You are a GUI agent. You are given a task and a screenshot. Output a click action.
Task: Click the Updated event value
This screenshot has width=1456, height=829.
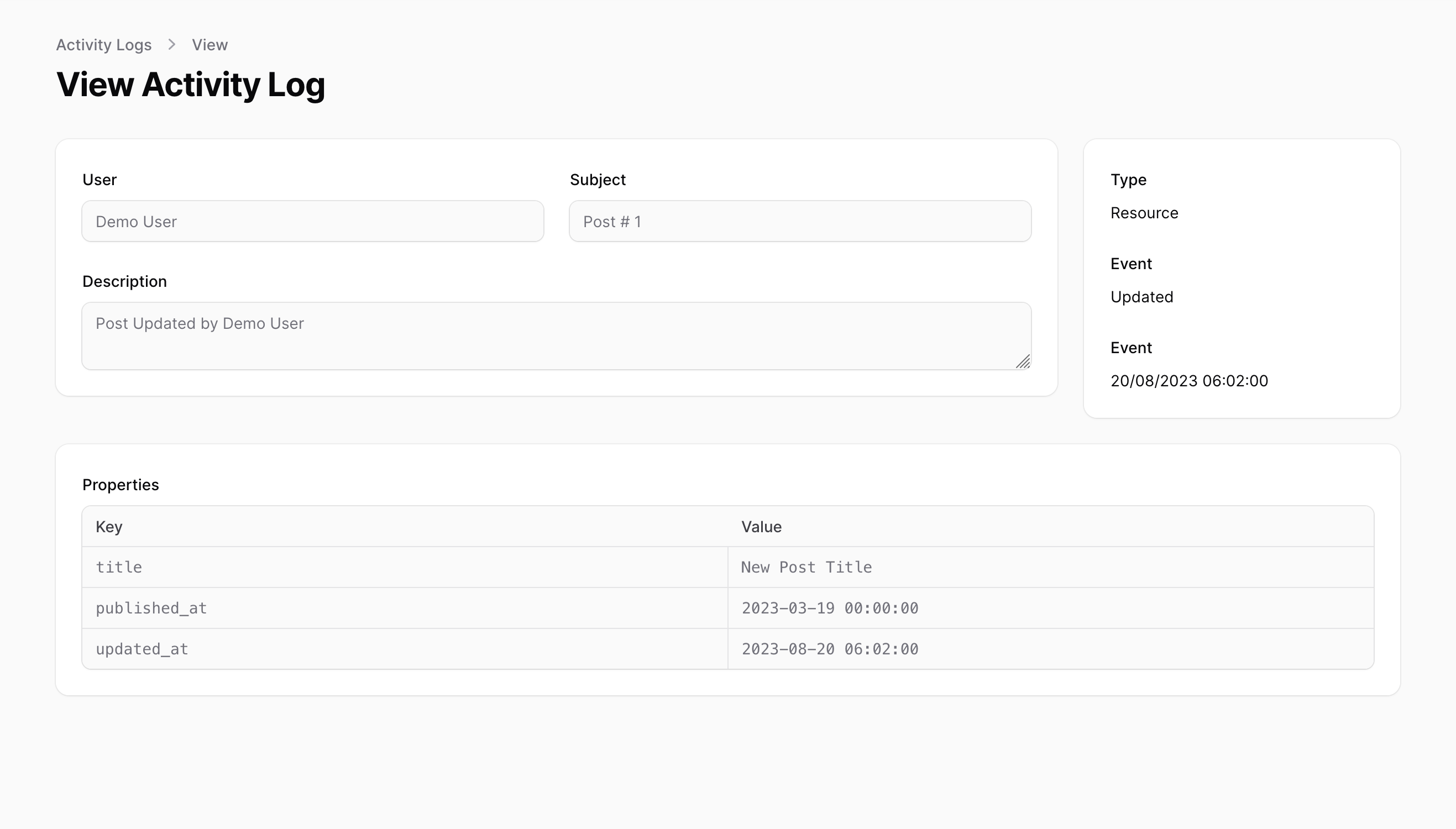coord(1141,297)
